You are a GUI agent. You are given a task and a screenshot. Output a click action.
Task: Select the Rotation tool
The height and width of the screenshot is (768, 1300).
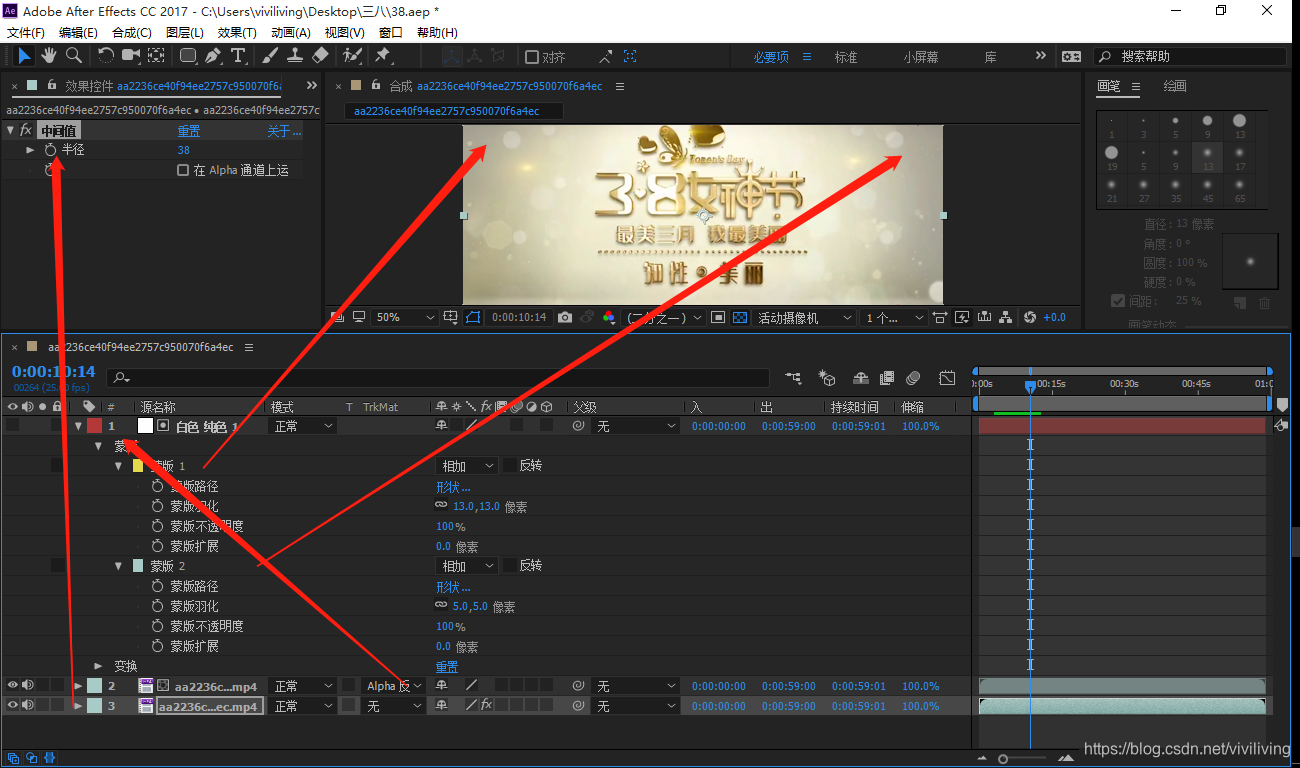click(106, 56)
